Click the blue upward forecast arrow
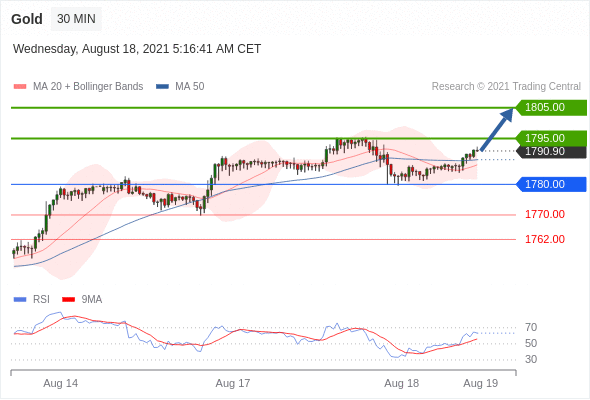The width and height of the screenshot is (590, 400). point(497,129)
